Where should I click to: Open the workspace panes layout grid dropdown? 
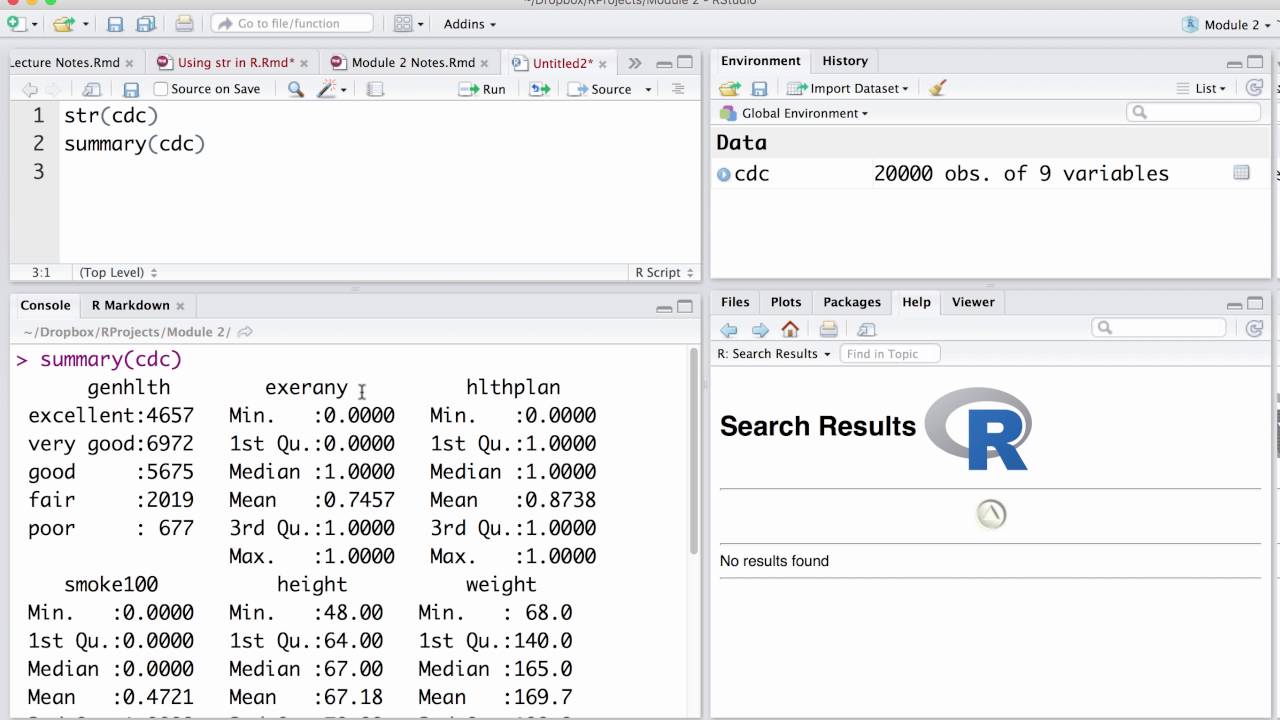tap(408, 24)
